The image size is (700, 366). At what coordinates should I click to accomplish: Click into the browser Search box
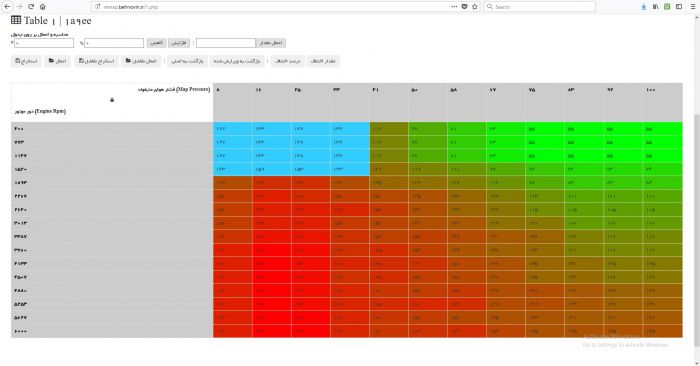click(539, 7)
